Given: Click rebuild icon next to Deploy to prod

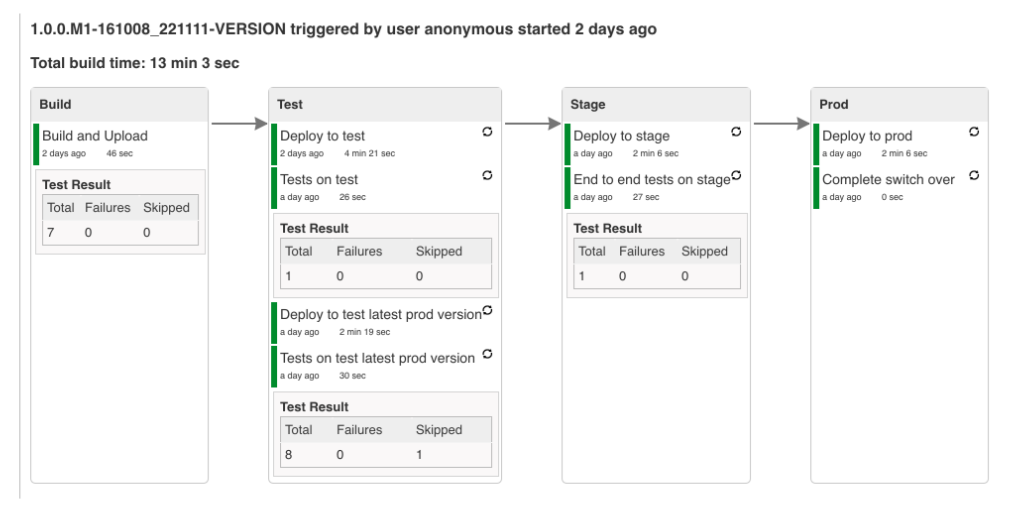Looking at the screenshot, I should (973, 132).
